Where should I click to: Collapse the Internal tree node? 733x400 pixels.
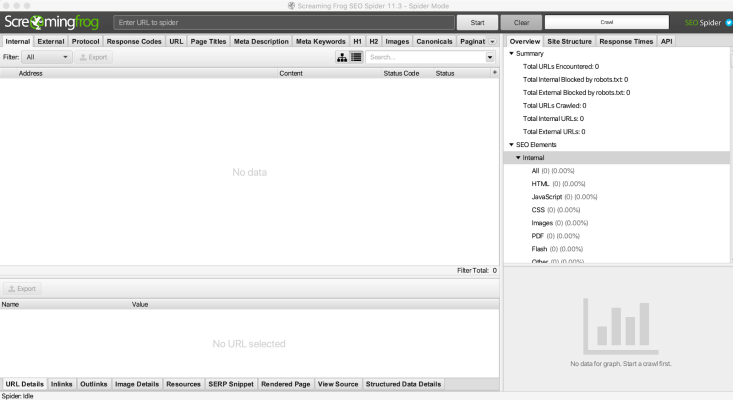[518, 158]
